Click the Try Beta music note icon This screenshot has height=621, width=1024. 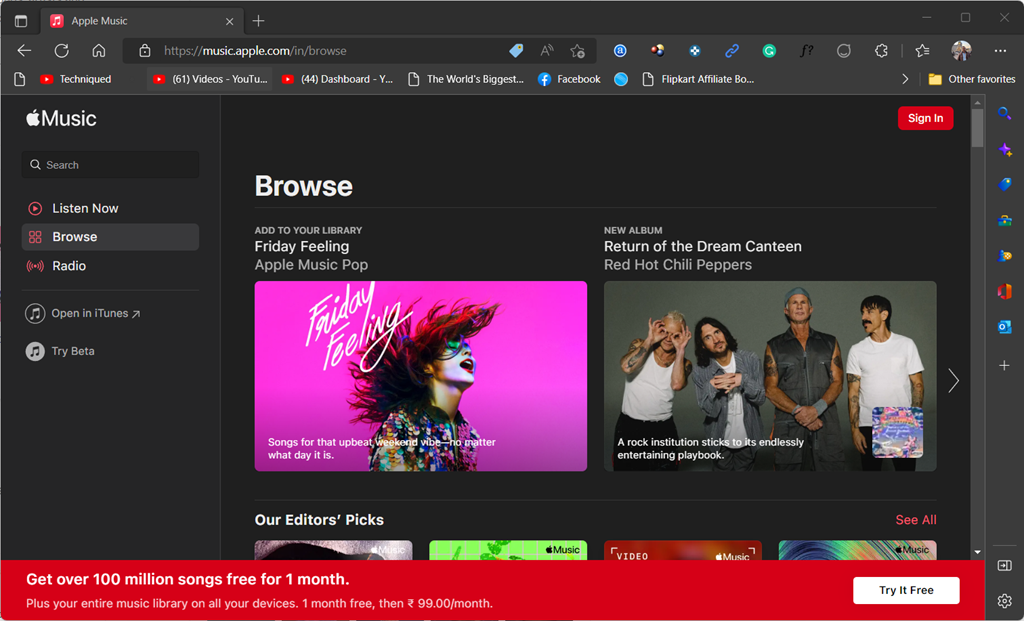pos(35,351)
